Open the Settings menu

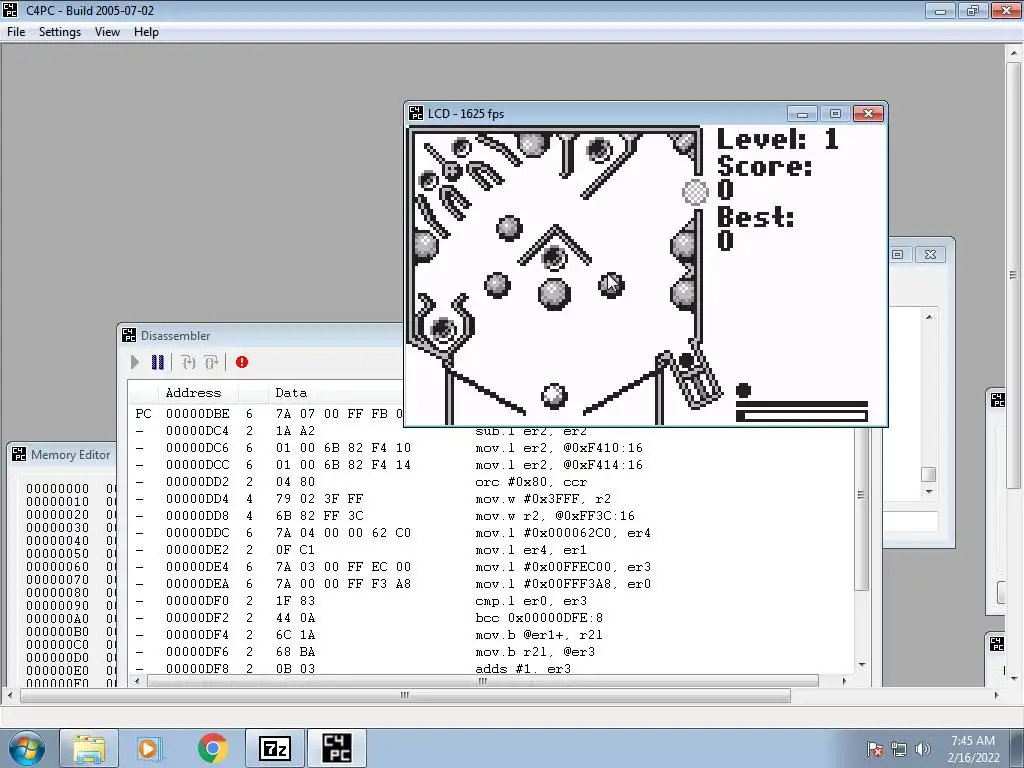tap(59, 32)
